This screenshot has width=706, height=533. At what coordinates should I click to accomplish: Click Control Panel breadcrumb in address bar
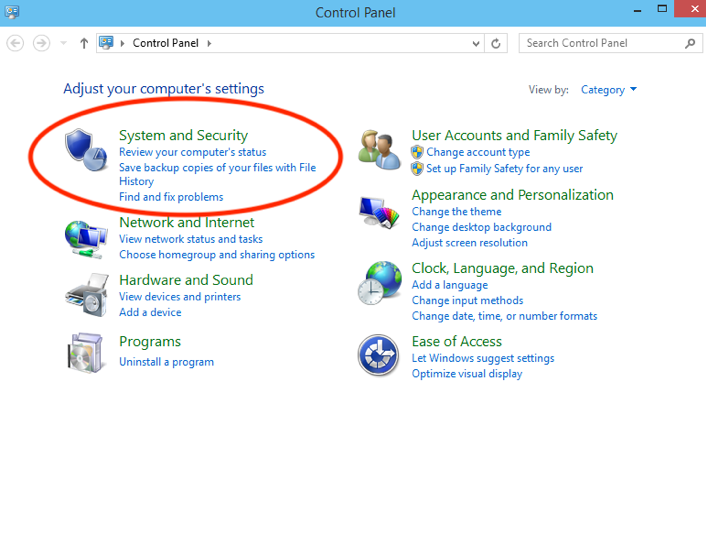pyautogui.click(x=165, y=43)
